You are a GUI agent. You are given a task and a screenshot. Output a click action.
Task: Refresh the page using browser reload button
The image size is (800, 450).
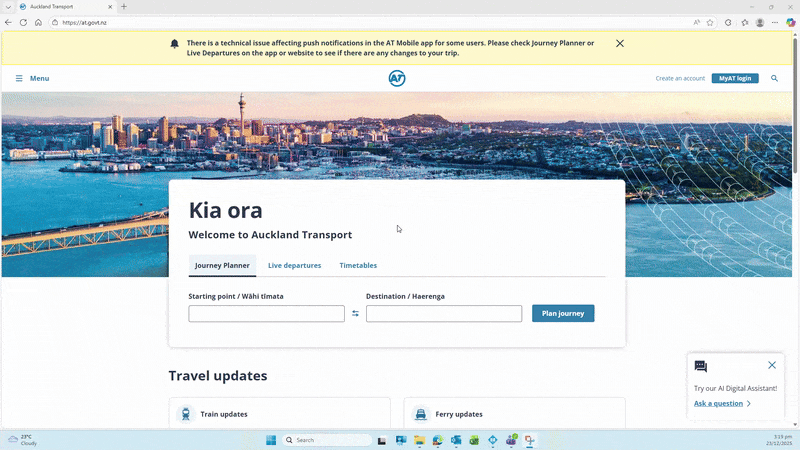click(23, 22)
